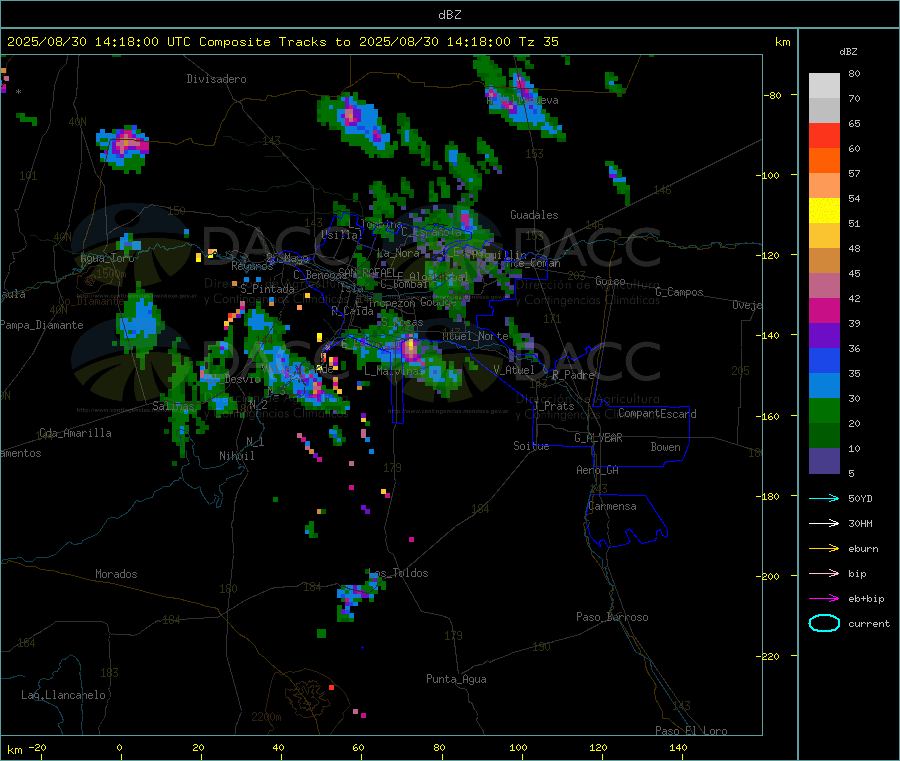Viewport: 900px width, 761px height.
Task: Click the J_Prats place label
Action: tap(554, 406)
